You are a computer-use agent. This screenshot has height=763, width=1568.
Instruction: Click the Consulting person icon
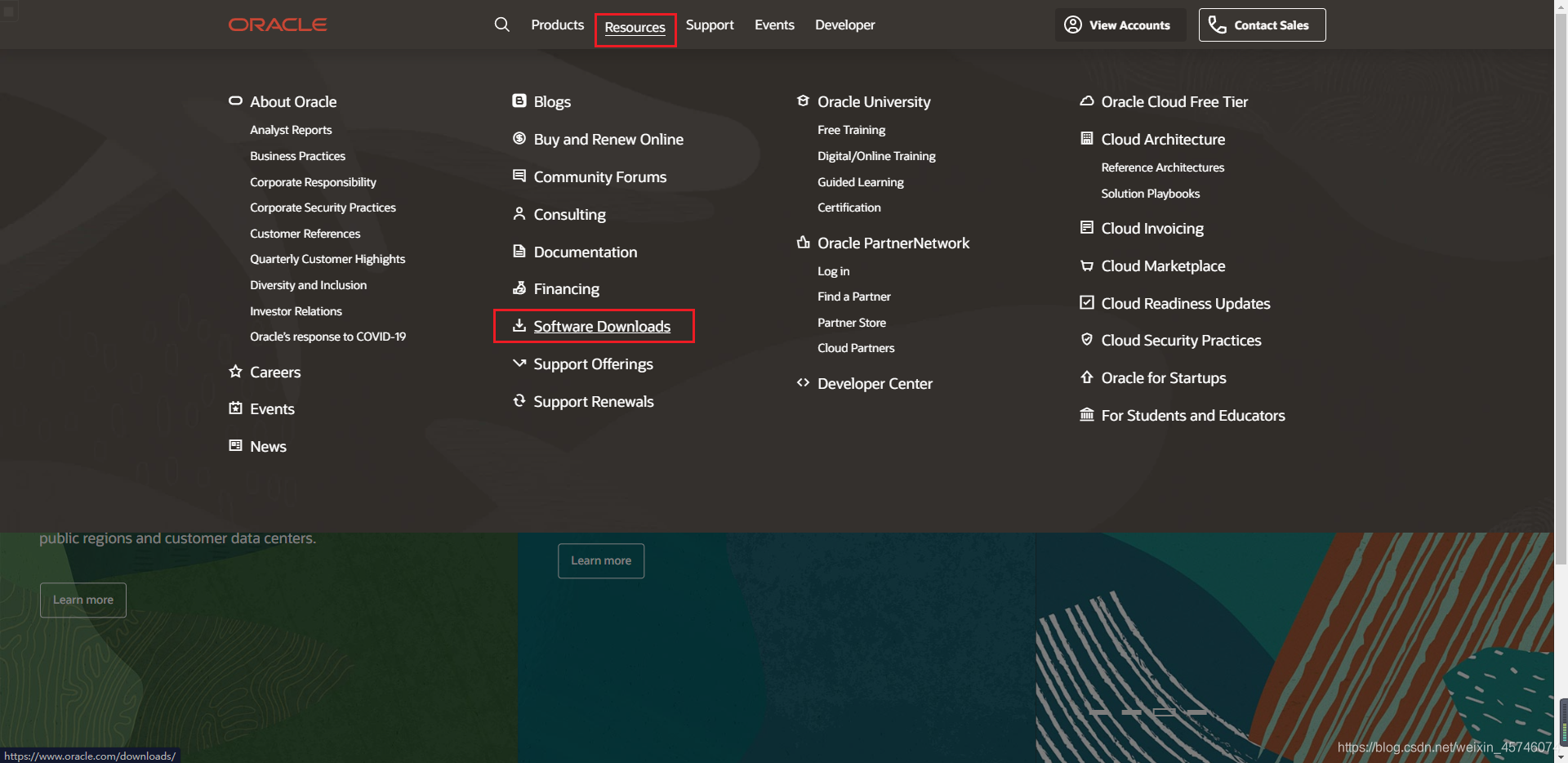[x=519, y=213]
